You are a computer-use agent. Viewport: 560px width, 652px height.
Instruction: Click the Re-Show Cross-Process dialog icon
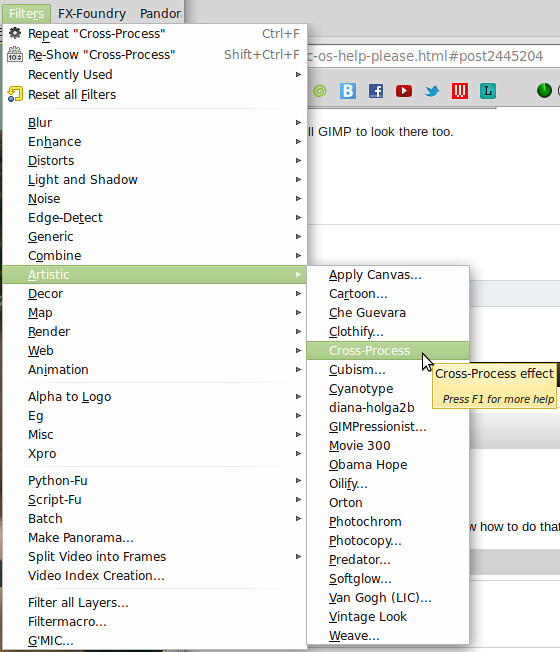15,54
